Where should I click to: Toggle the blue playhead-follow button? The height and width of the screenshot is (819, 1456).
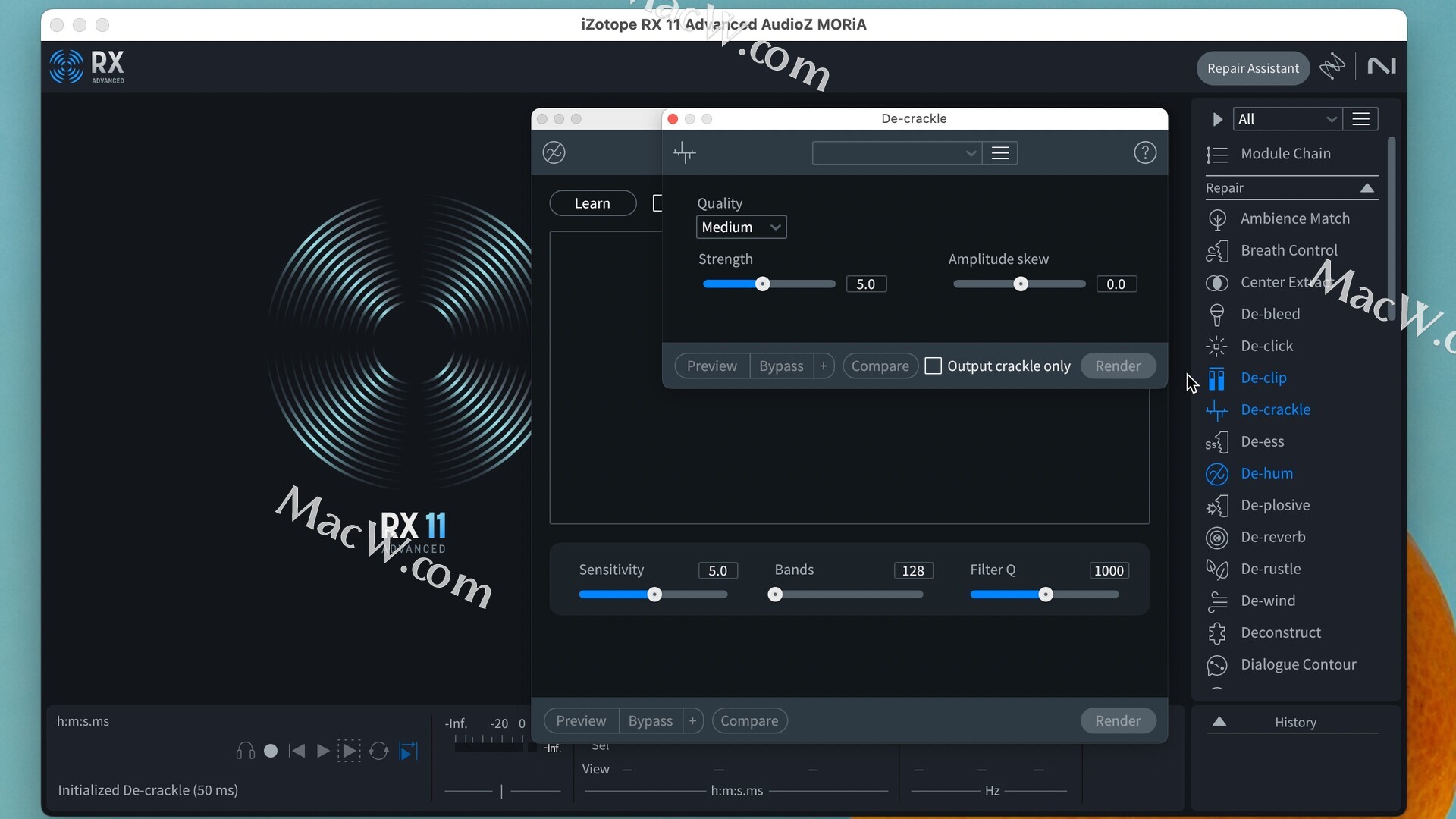409,751
